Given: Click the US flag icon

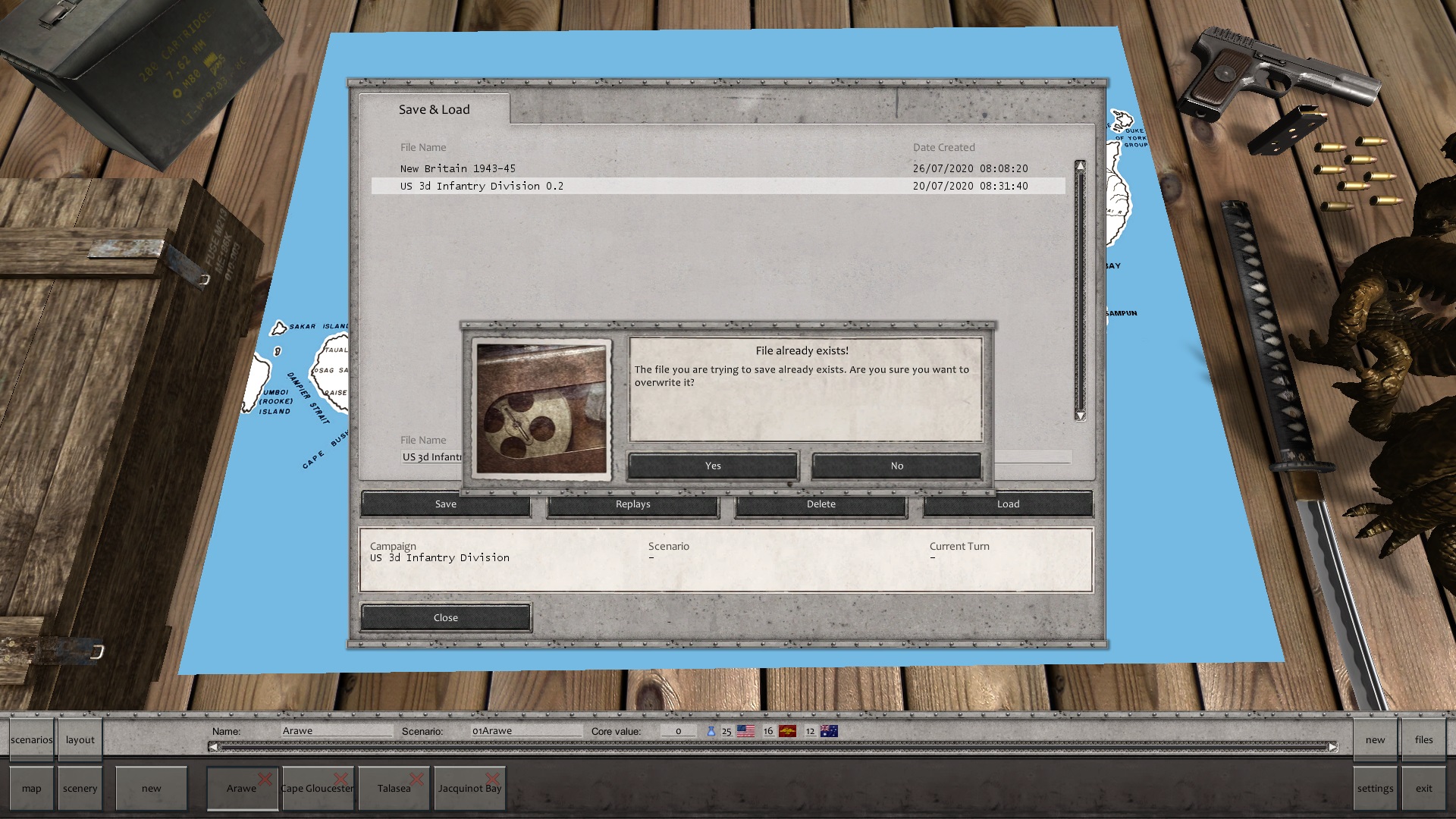Looking at the screenshot, I should [x=745, y=731].
